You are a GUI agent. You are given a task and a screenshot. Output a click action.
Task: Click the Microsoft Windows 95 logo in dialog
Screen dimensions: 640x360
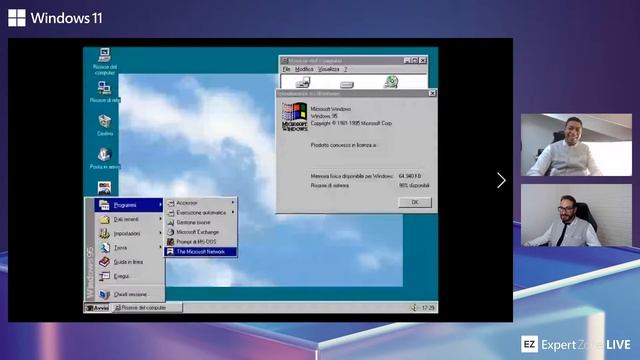point(295,117)
